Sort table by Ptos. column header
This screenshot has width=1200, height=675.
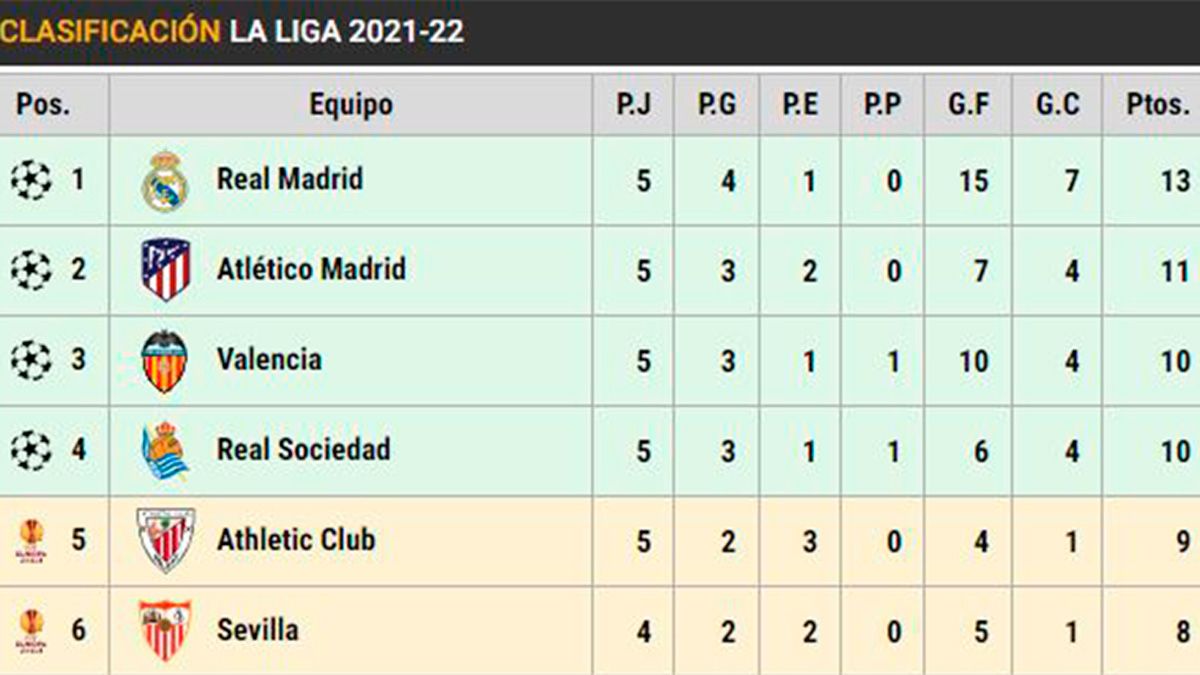1158,104
